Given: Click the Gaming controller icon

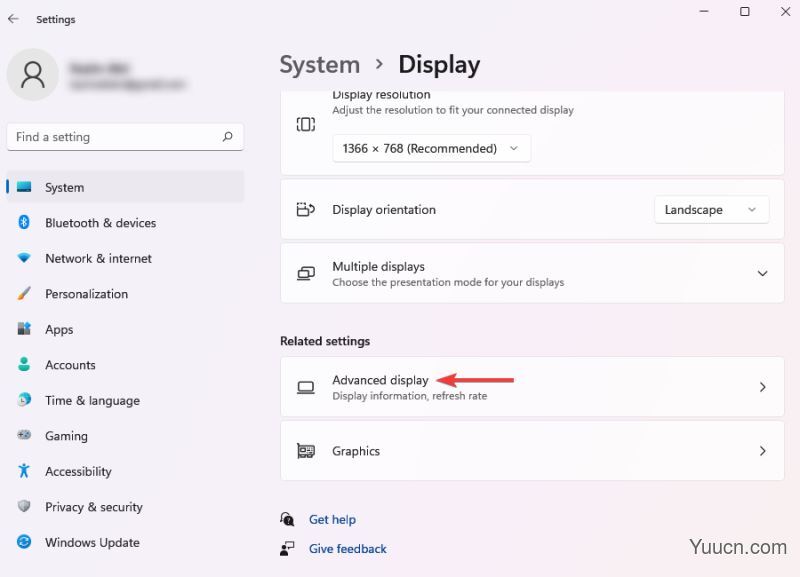Looking at the screenshot, I should coord(24,435).
